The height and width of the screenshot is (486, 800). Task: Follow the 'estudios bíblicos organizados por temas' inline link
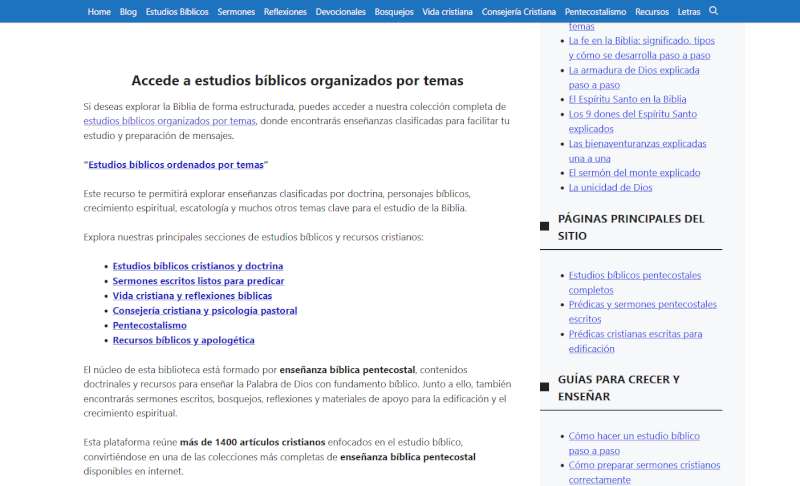(169, 121)
